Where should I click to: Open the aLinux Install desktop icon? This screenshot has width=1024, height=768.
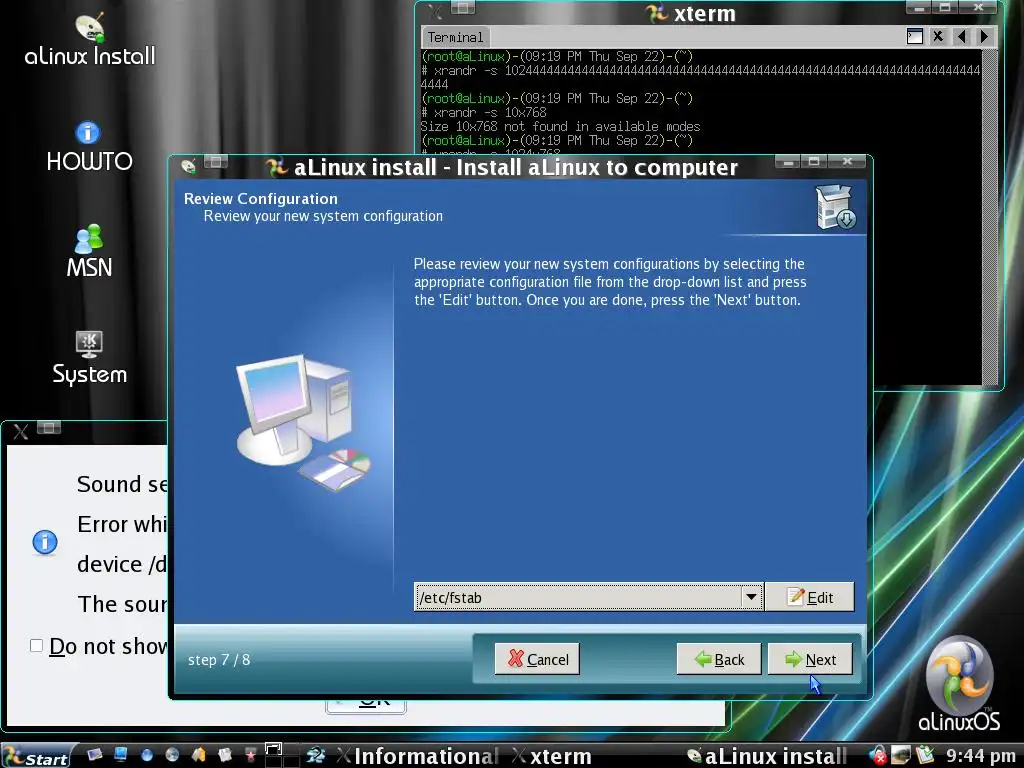[90, 40]
